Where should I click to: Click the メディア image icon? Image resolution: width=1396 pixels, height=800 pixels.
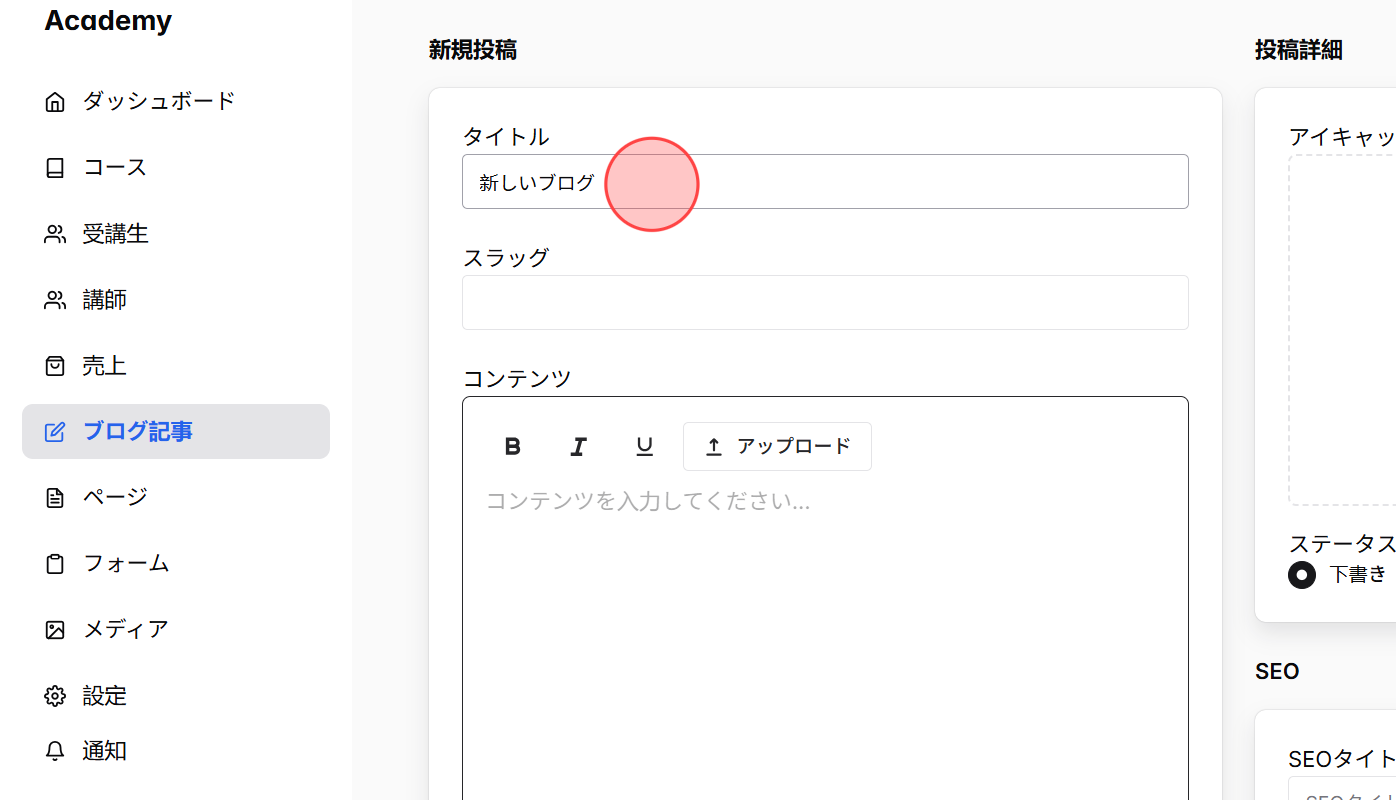(x=55, y=629)
